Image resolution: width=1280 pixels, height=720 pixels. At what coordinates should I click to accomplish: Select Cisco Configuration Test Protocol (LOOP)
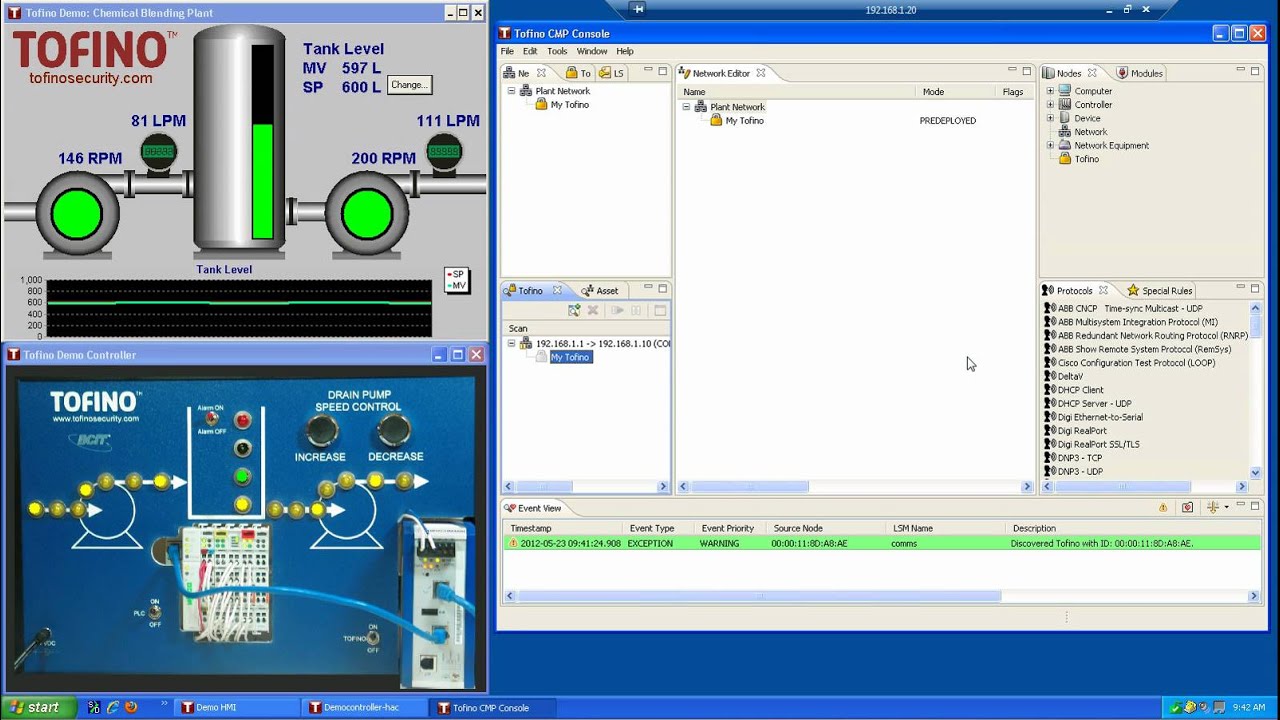(1129, 363)
